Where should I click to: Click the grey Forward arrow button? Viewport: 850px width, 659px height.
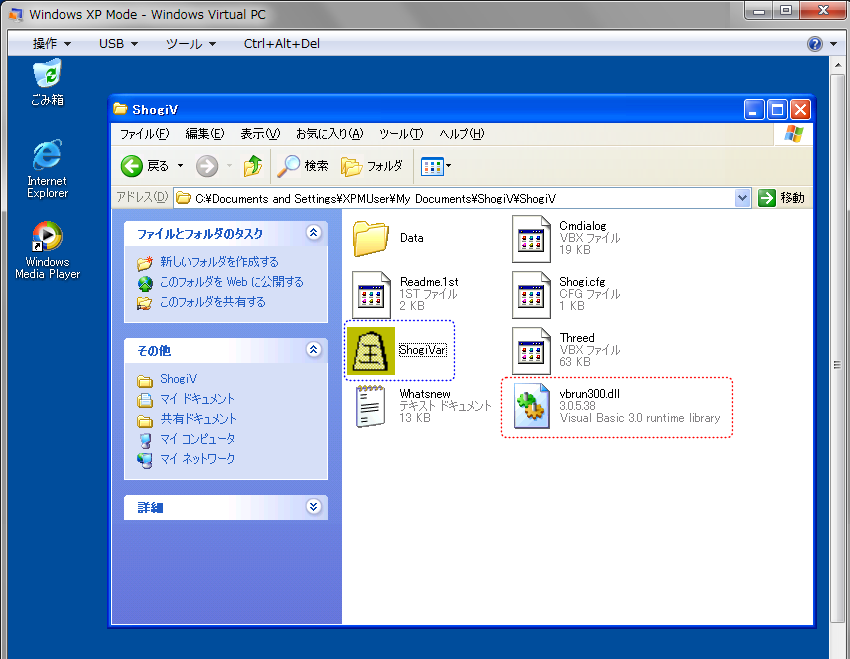point(207,166)
